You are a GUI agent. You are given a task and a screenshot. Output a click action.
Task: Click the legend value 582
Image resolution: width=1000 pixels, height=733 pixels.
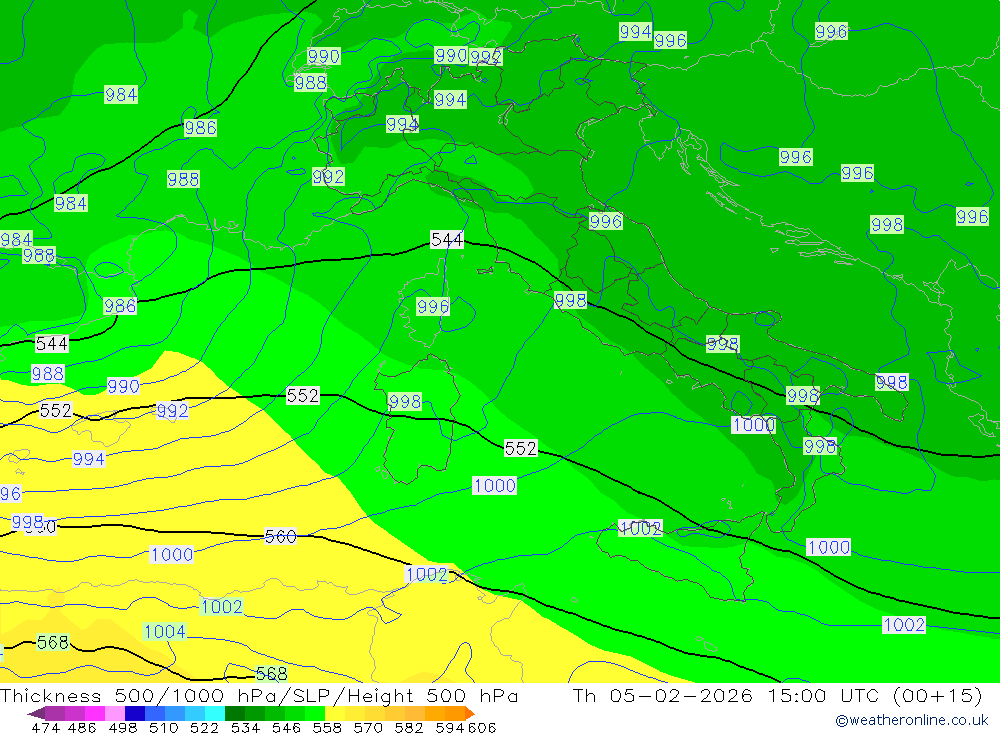point(409,728)
